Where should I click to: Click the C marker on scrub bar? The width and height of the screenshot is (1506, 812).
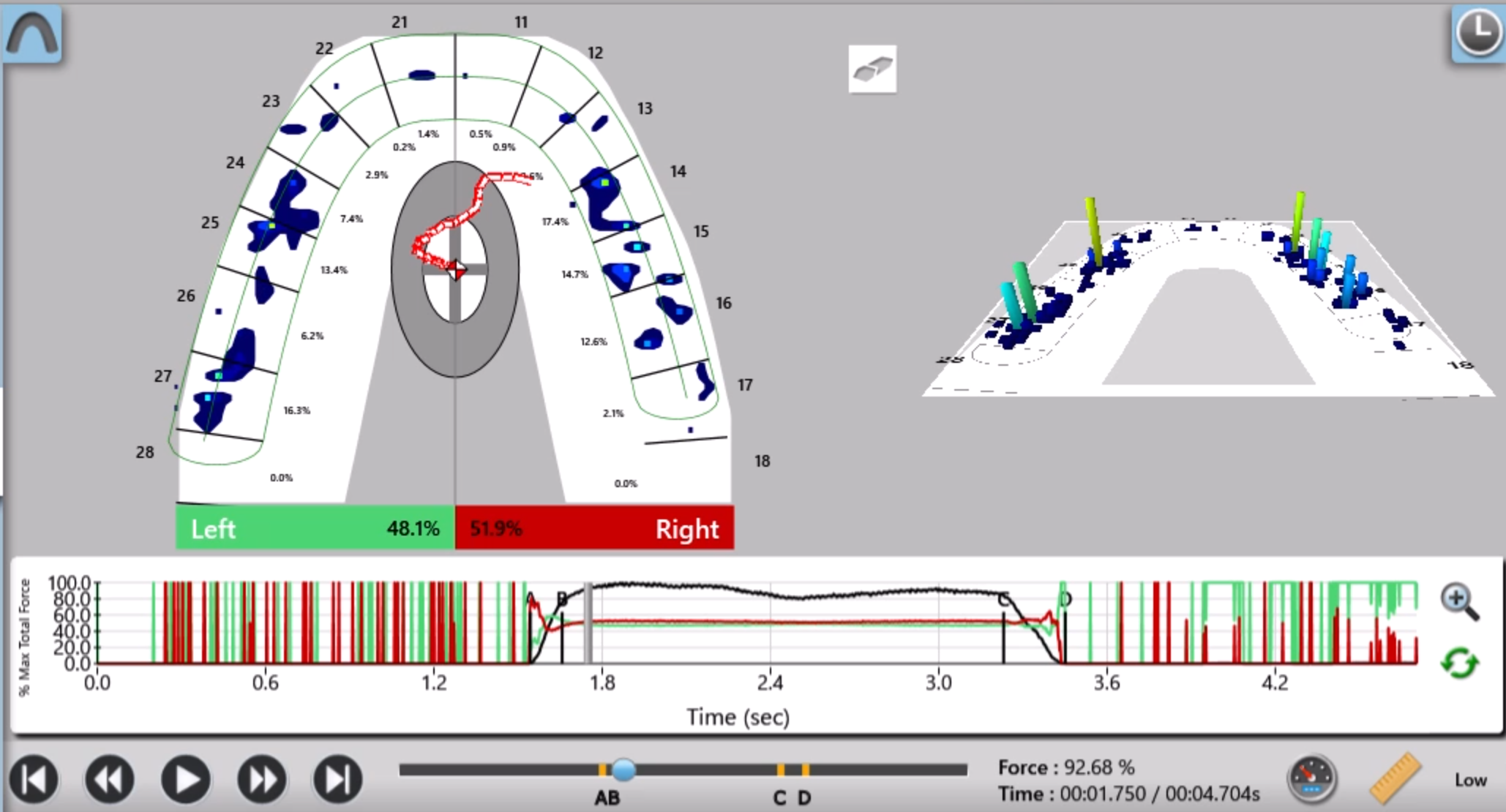[x=781, y=770]
